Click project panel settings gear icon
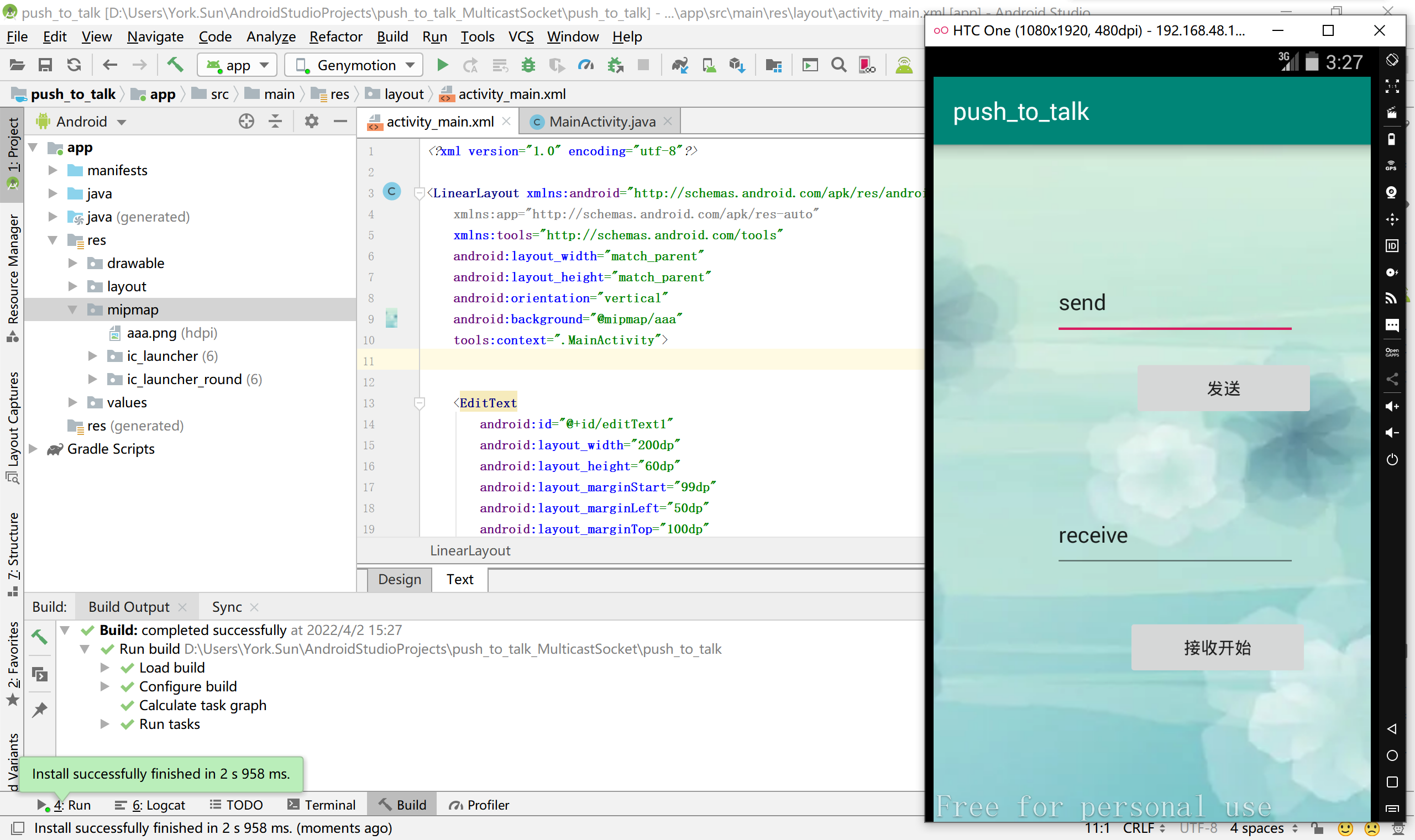Screen dimensions: 1415x840 [311, 121]
